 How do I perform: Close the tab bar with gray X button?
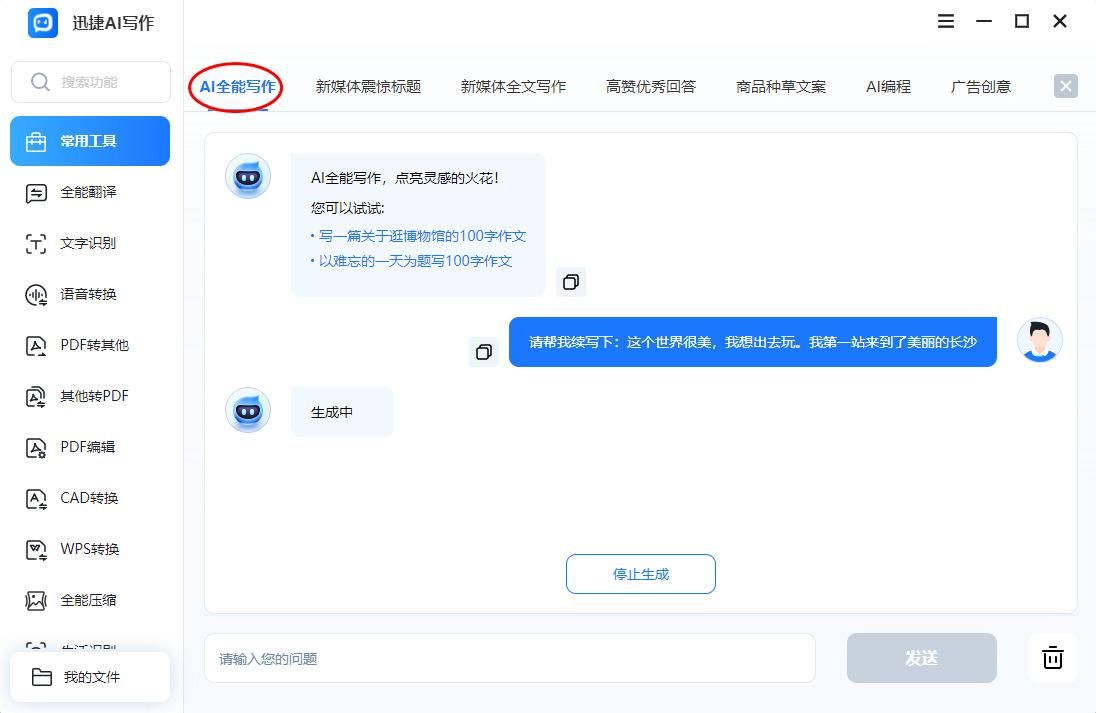pos(1065,87)
